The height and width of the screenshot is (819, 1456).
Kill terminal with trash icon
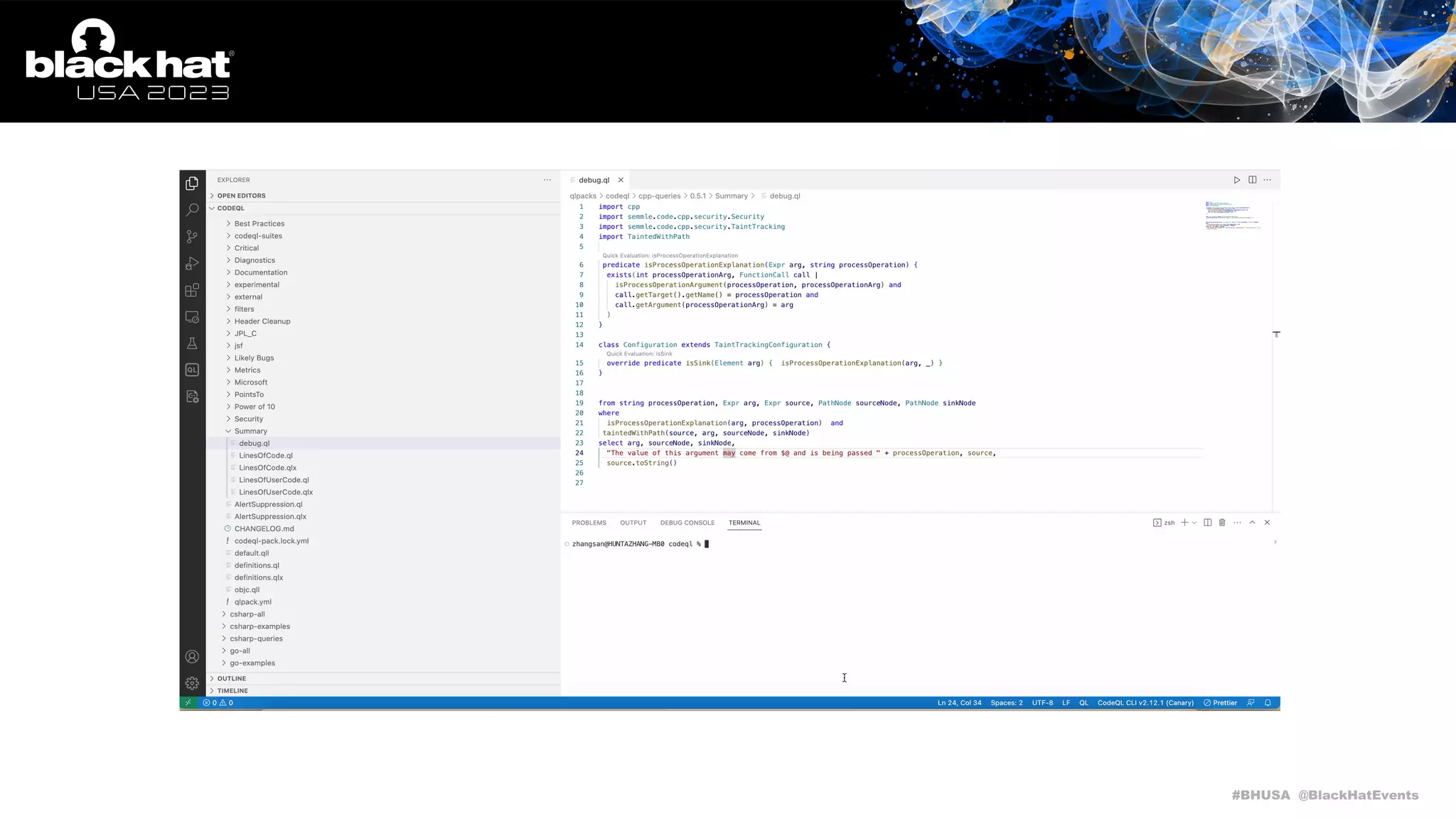[1222, 523]
